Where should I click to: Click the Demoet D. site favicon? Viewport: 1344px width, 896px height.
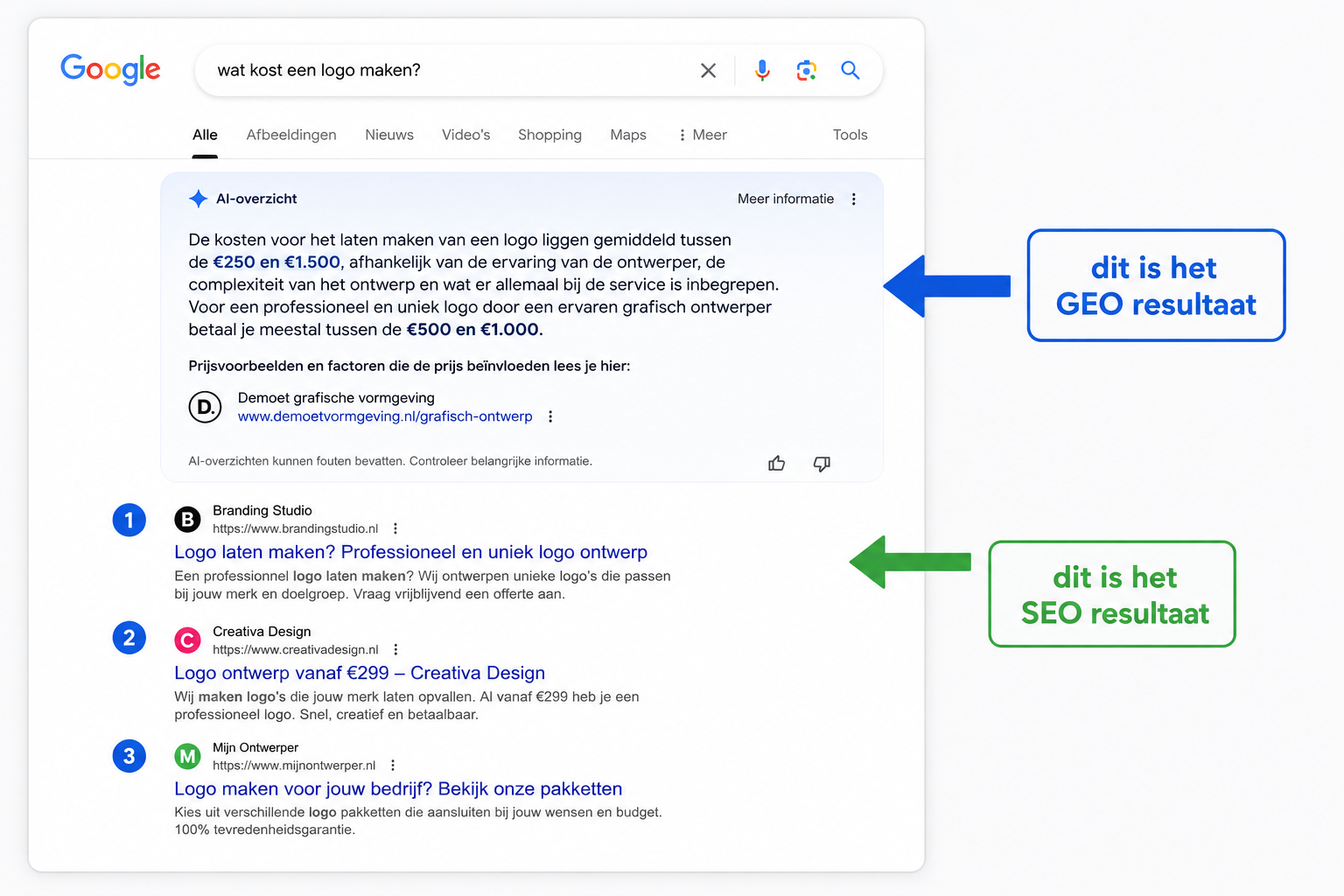[205, 407]
